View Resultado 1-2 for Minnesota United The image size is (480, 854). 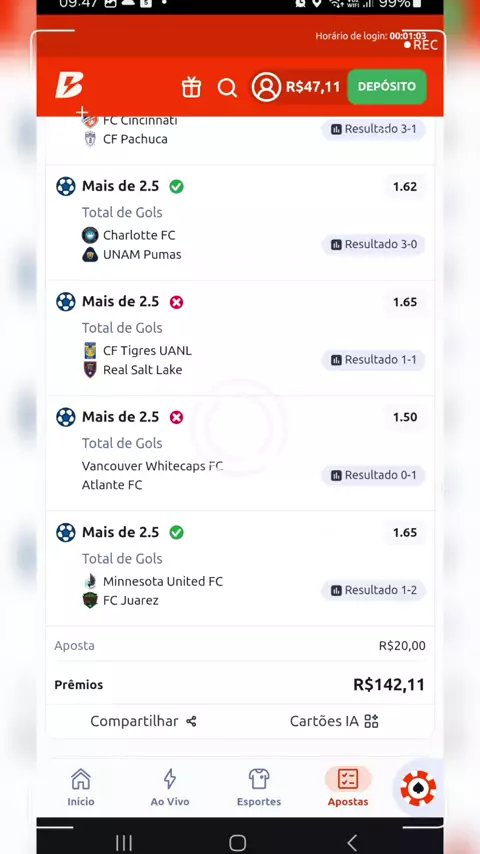[373, 590]
